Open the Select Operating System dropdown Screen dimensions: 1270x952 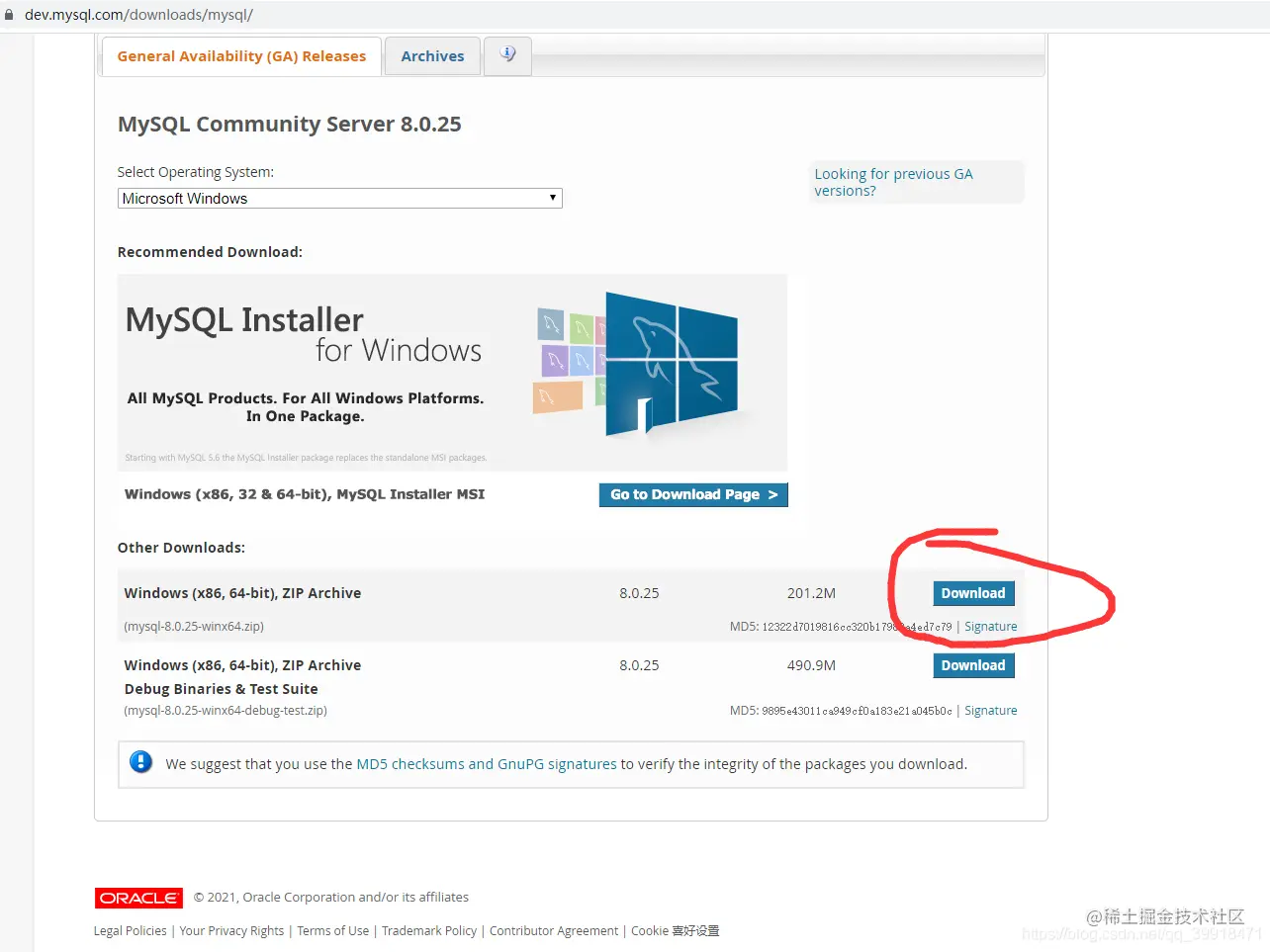[339, 199]
